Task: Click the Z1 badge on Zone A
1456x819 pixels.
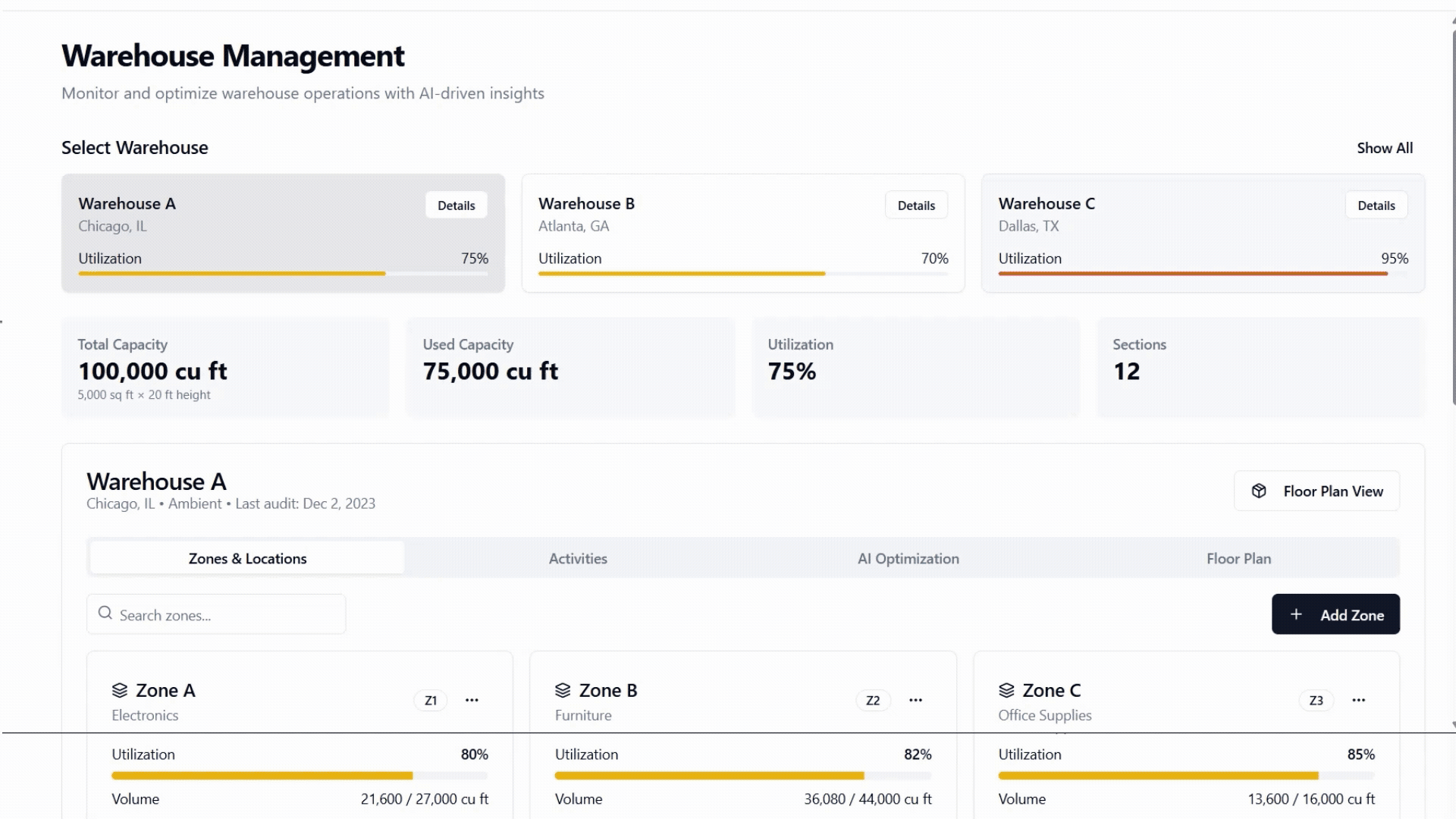Action: tap(430, 700)
